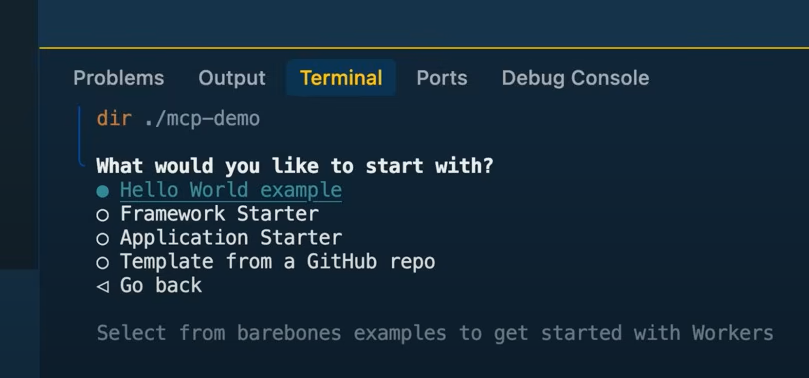The width and height of the screenshot is (809, 378).
Task: Pick the Template from a GitHub repo circle
Action: point(103,262)
